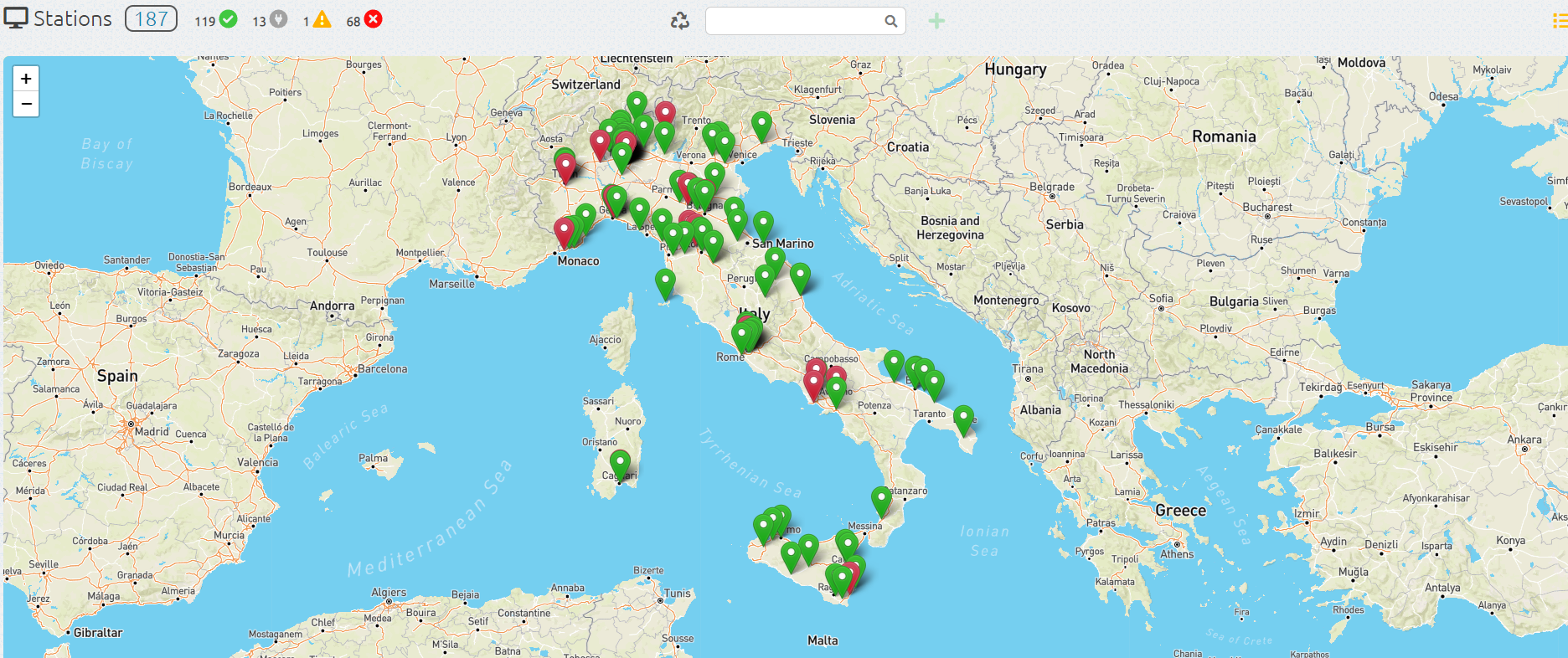Click the green marker northeast of Venice

[761, 125]
